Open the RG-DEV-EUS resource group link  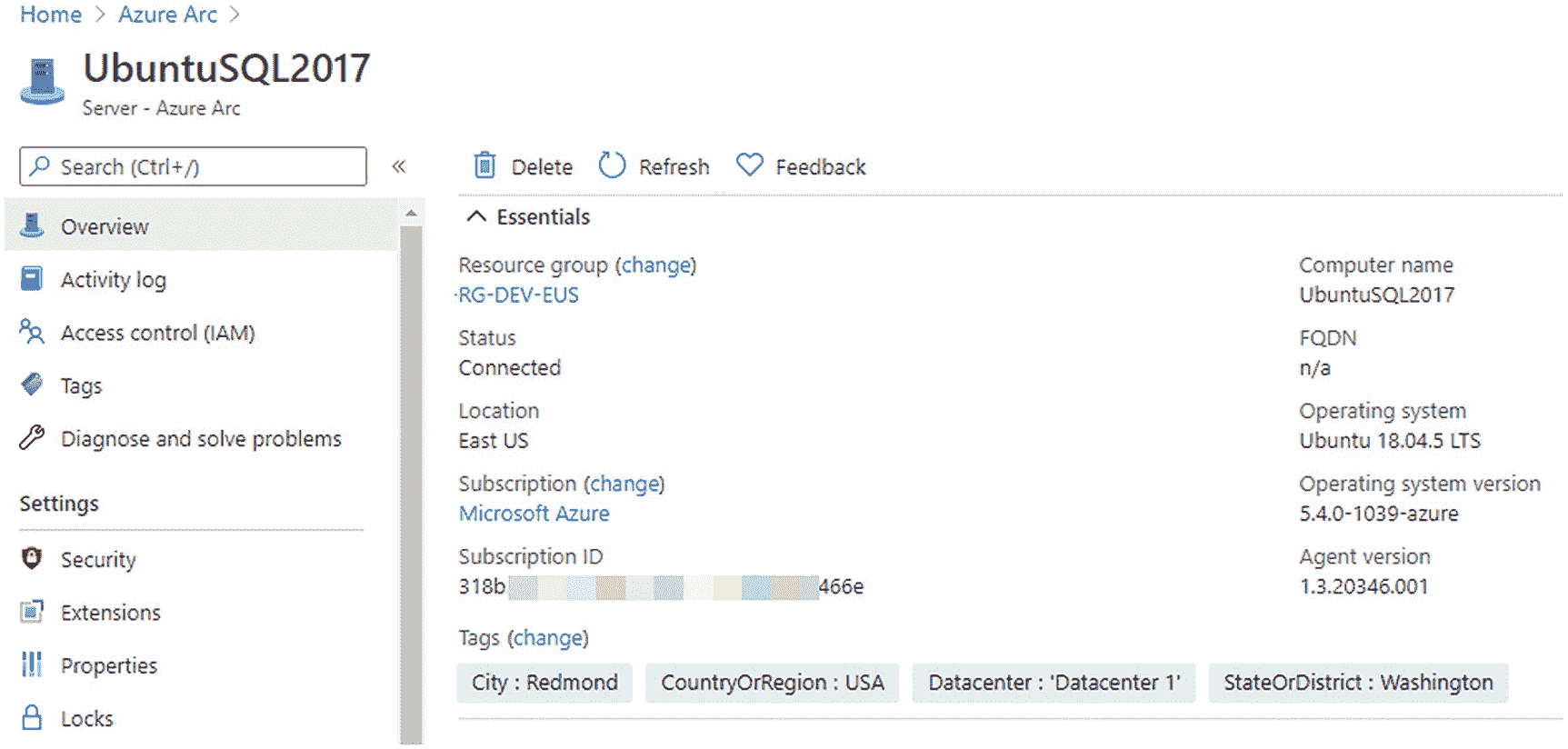click(518, 295)
